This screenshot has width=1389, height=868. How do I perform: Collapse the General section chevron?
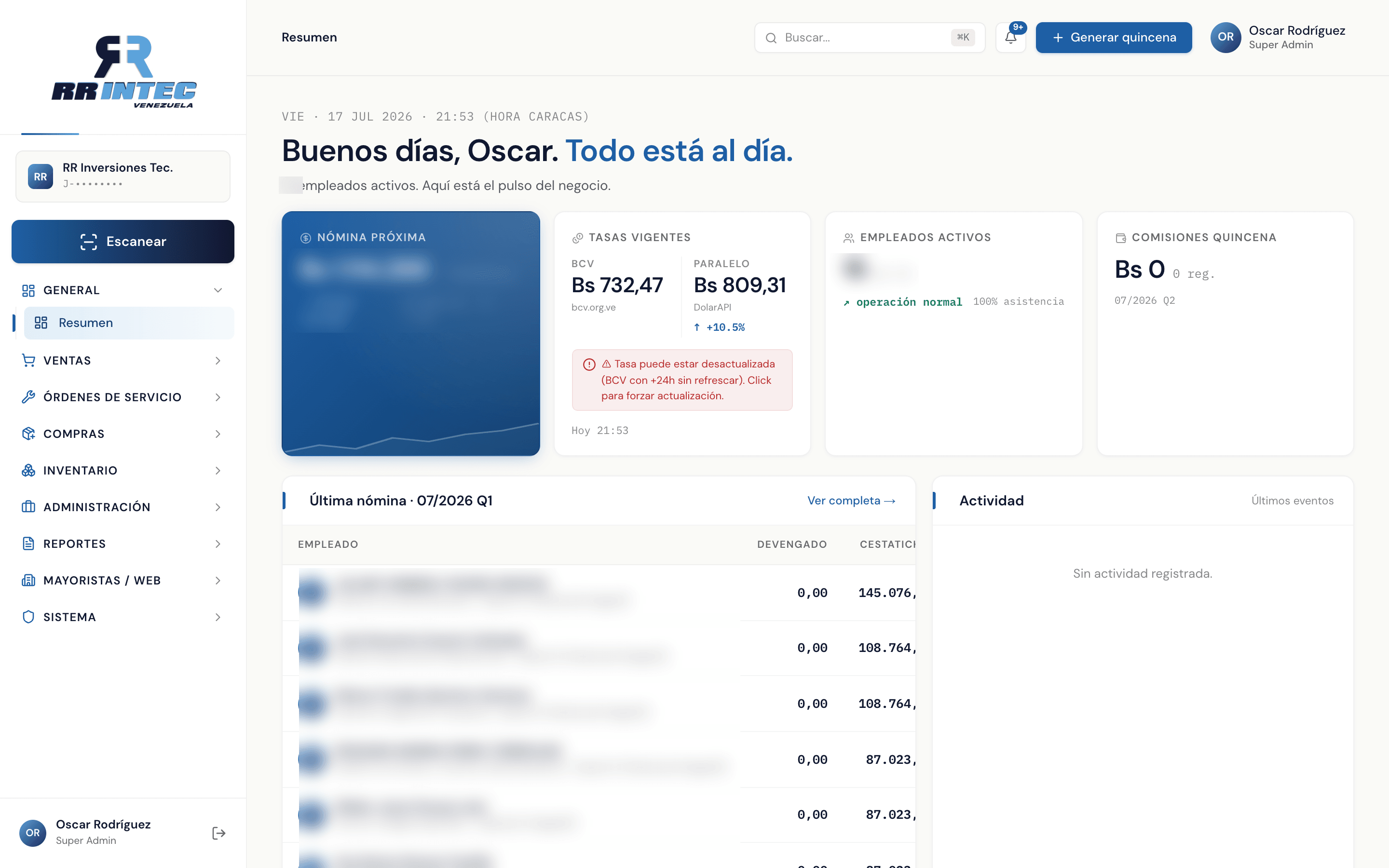218,290
